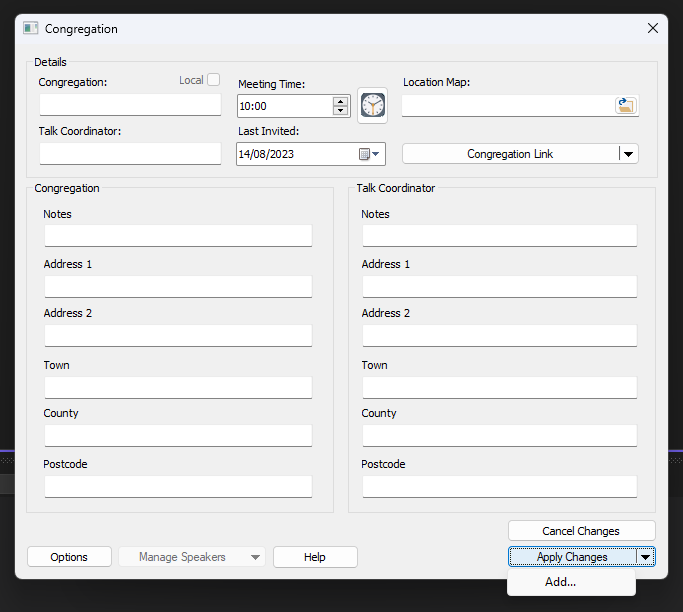Focus the Congregation name input field
683x612 pixels.
[130, 105]
